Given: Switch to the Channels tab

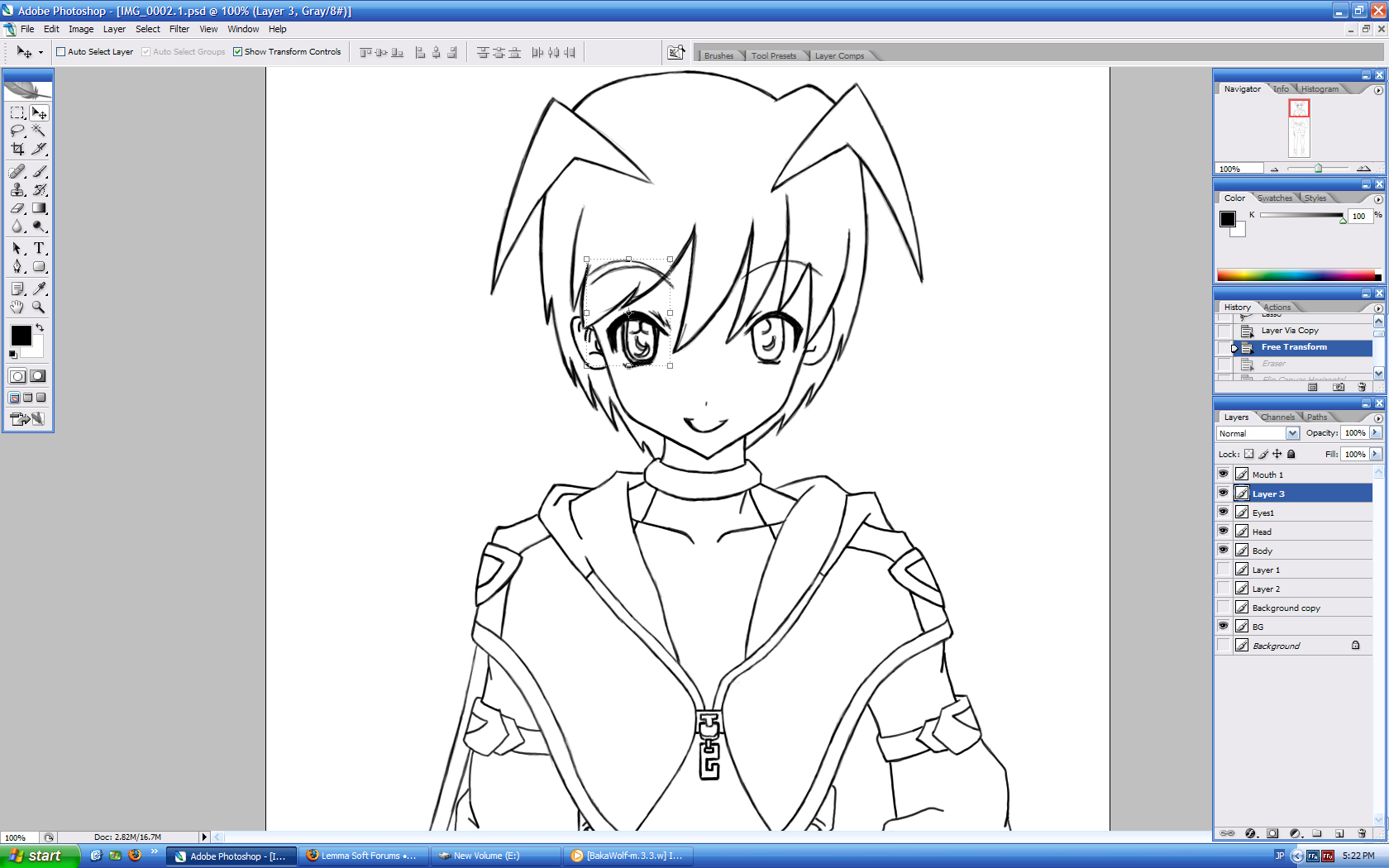Looking at the screenshot, I should (1277, 417).
